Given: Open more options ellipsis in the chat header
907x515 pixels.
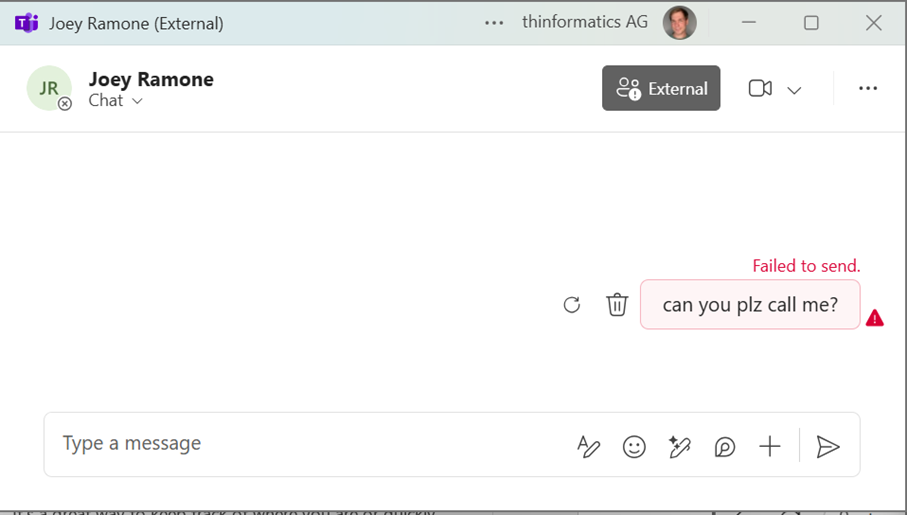Looking at the screenshot, I should point(868,89).
